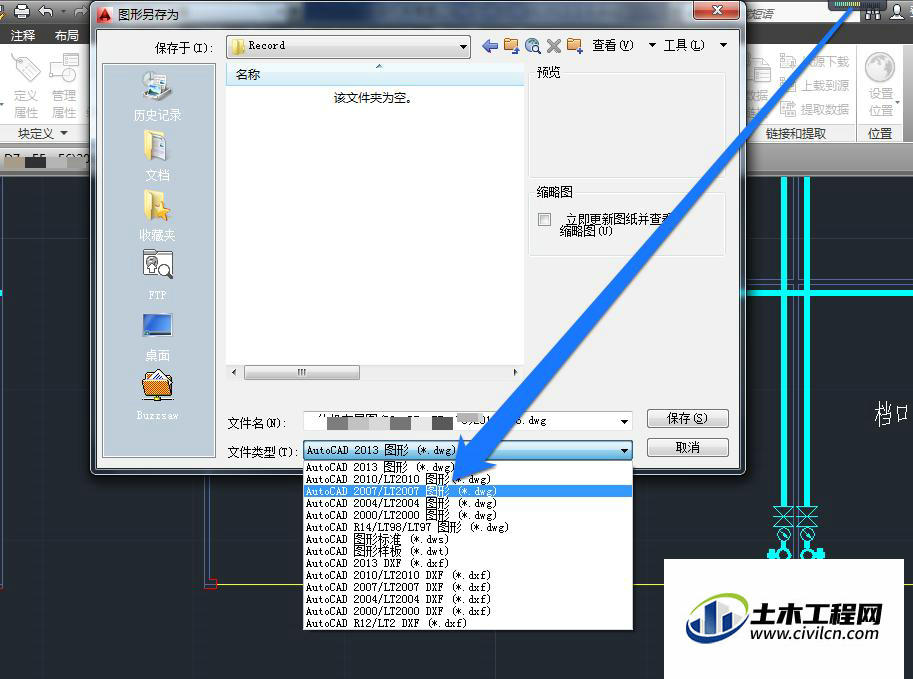Expand the 块定义 ribbon panel
The width and height of the screenshot is (913, 679).
pos(43,133)
